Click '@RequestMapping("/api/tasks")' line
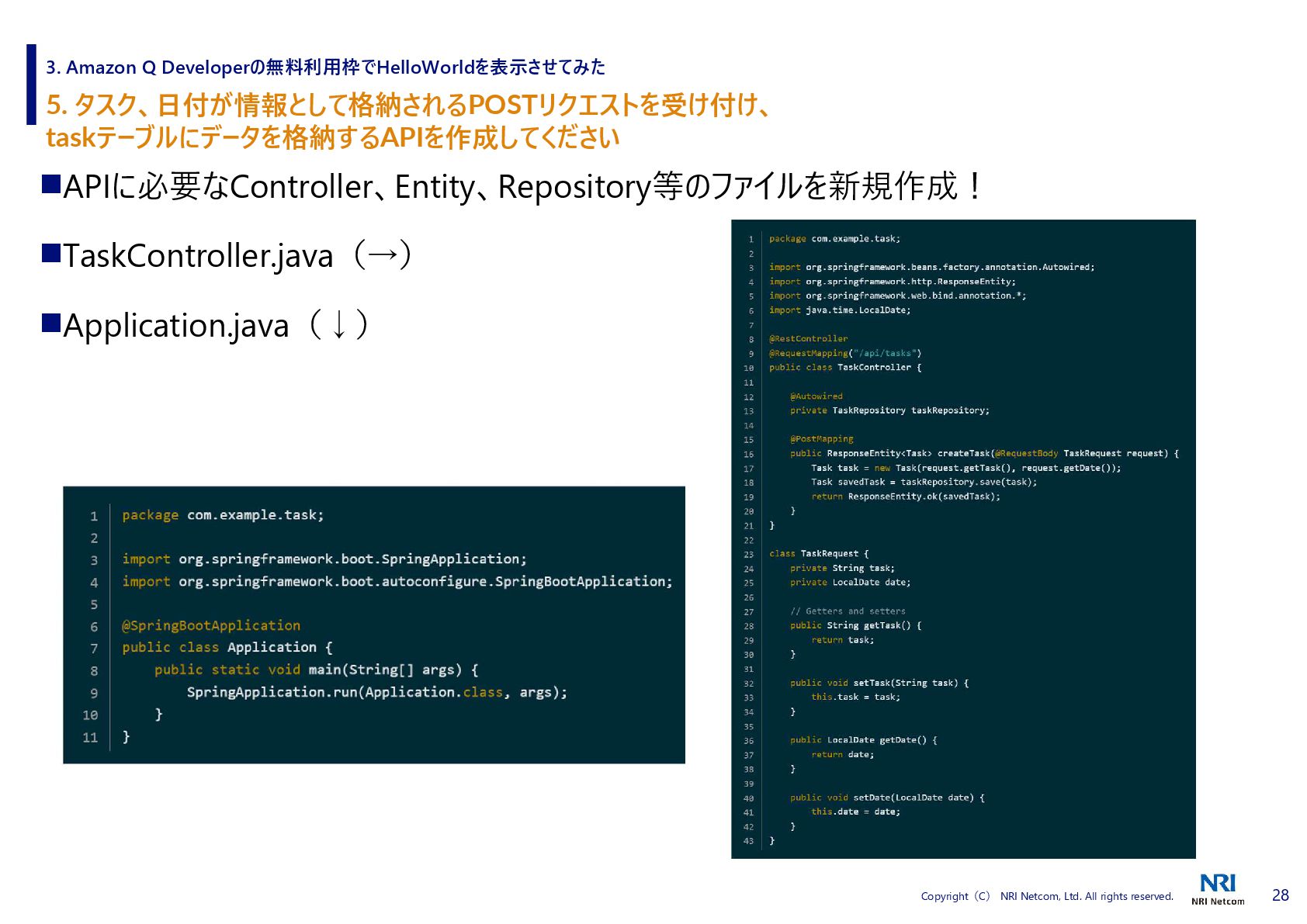Screen dimensions: 1307x924 point(845,353)
